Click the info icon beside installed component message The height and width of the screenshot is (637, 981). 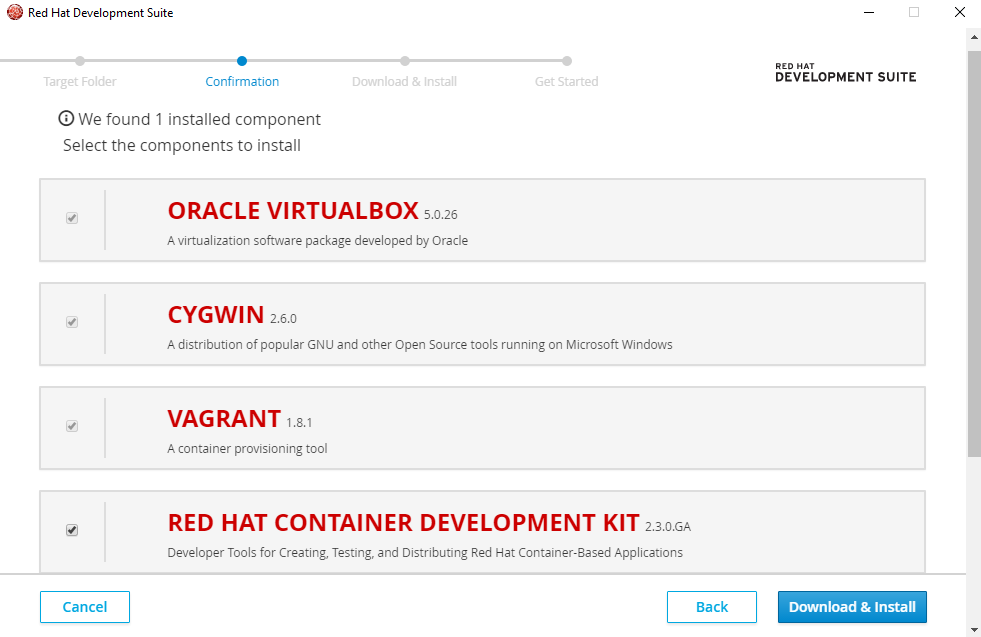[66, 118]
